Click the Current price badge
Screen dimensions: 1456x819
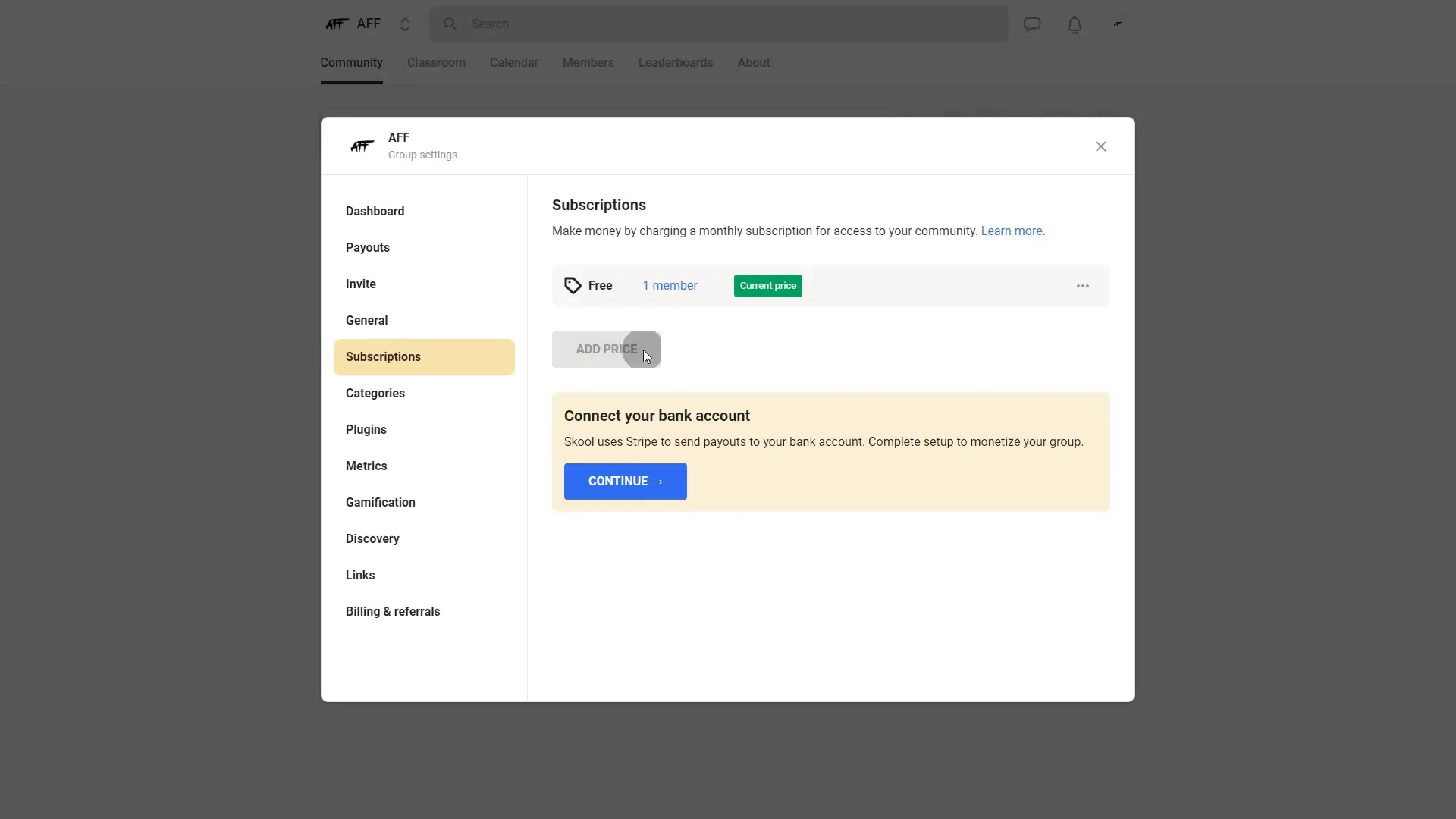[768, 286]
